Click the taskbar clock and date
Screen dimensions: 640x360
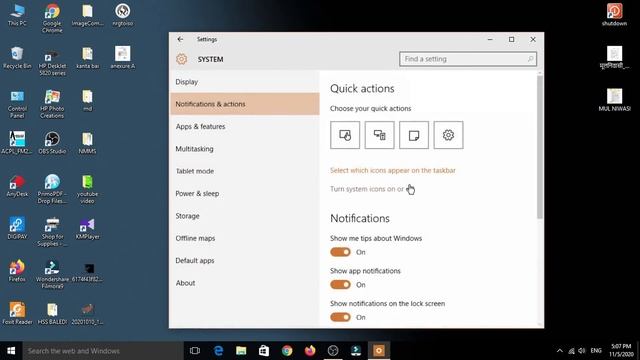(621, 351)
